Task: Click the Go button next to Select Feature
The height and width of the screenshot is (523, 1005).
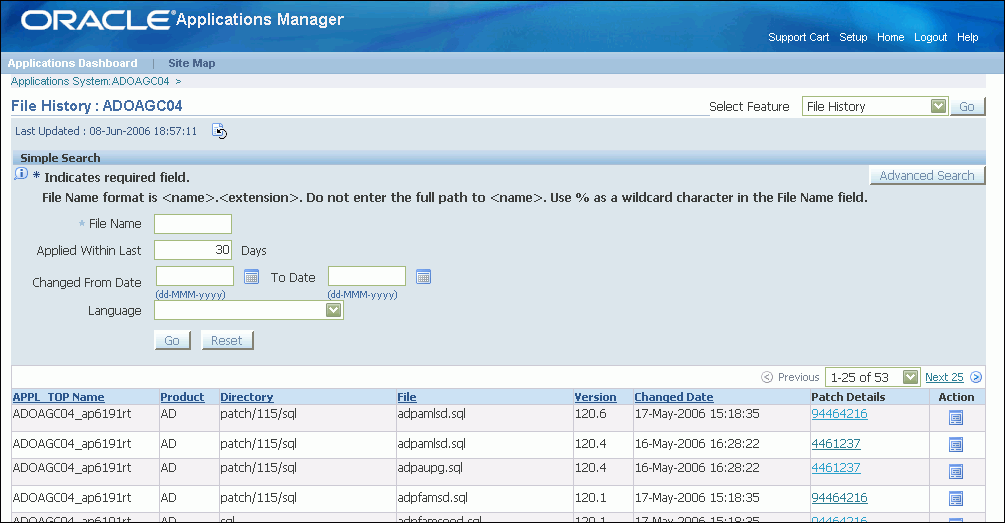Action: tap(967, 106)
